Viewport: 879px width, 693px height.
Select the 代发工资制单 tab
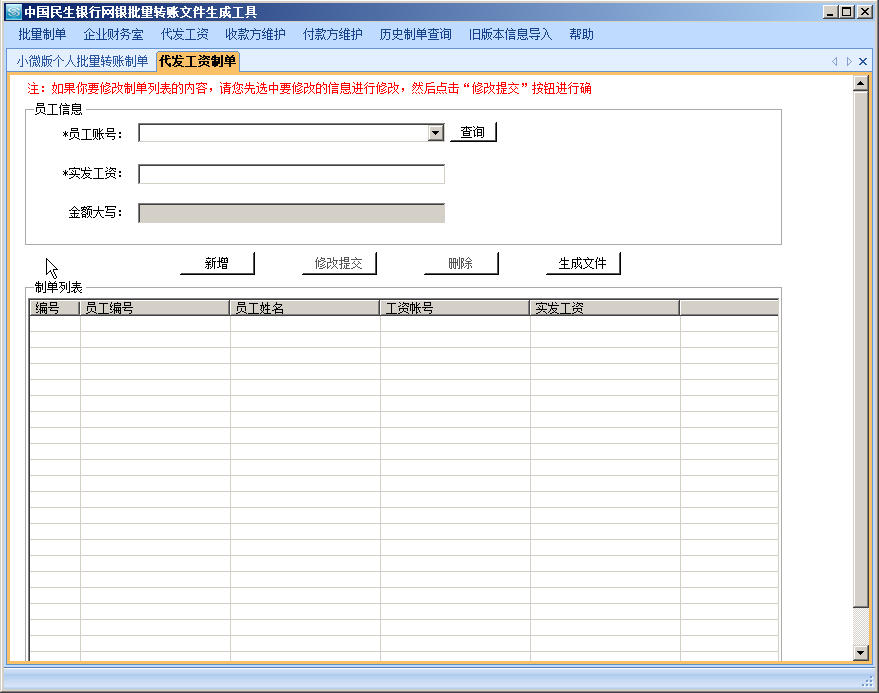[196, 60]
